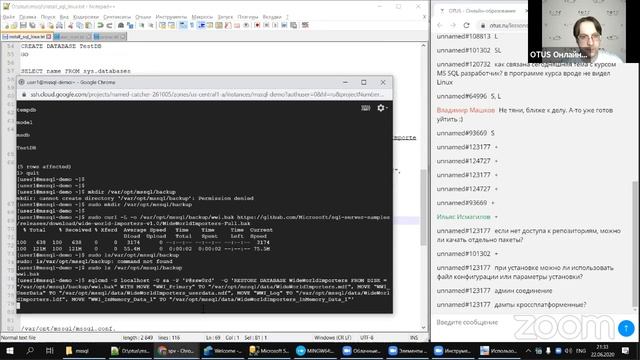The width and height of the screenshot is (640, 360).
Task: Click the browser Forward arrow in OTUS window
Action: (453, 25)
